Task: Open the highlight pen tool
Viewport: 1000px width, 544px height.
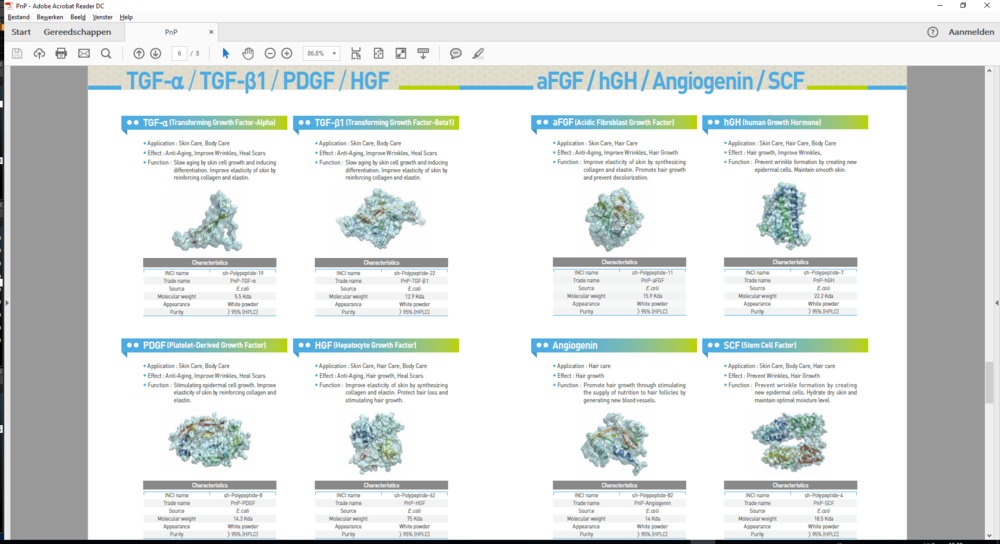Action: pyautogui.click(x=479, y=53)
